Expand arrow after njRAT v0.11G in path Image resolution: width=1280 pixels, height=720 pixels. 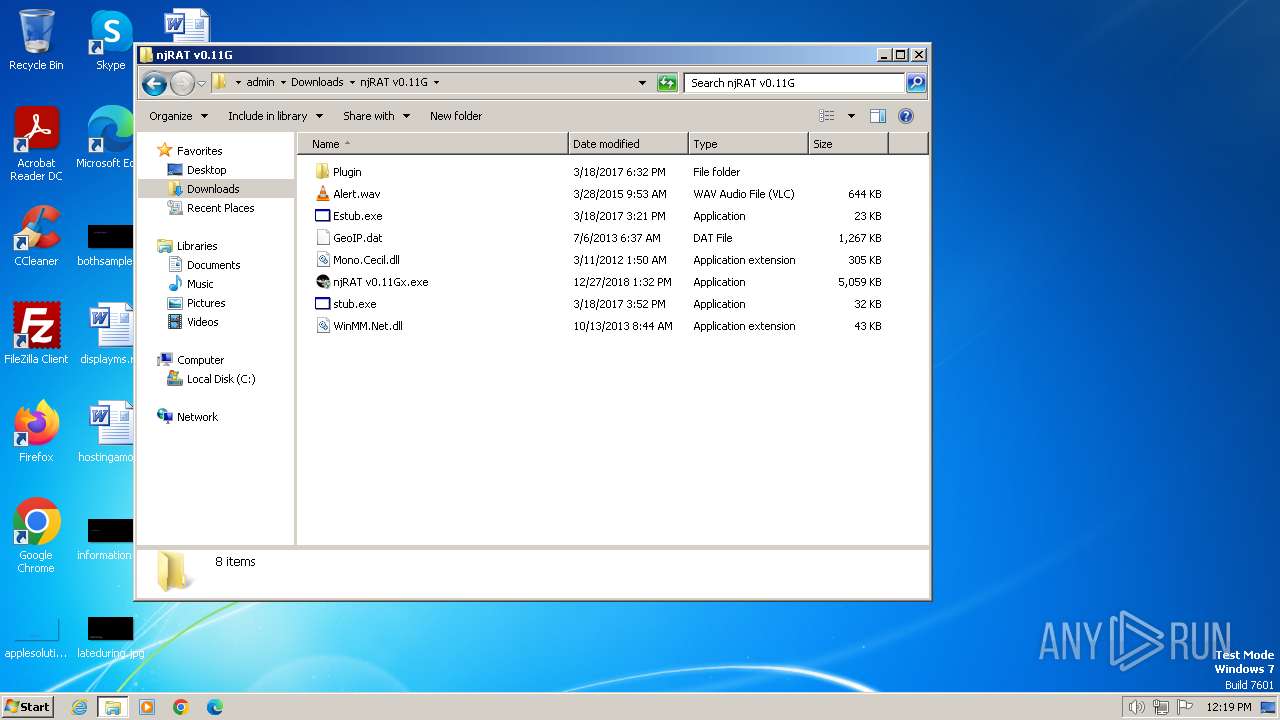437,83
